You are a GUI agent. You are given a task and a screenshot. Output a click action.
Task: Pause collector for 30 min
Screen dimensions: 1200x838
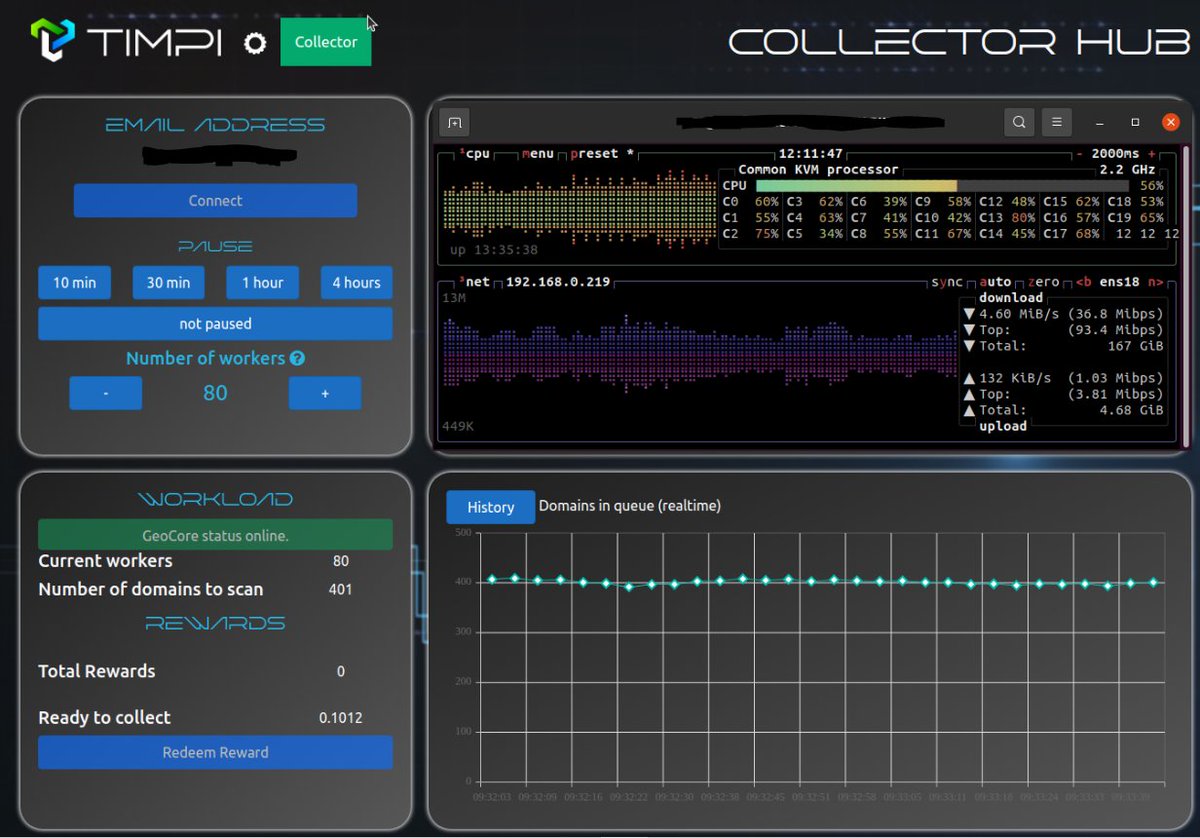[x=168, y=283]
